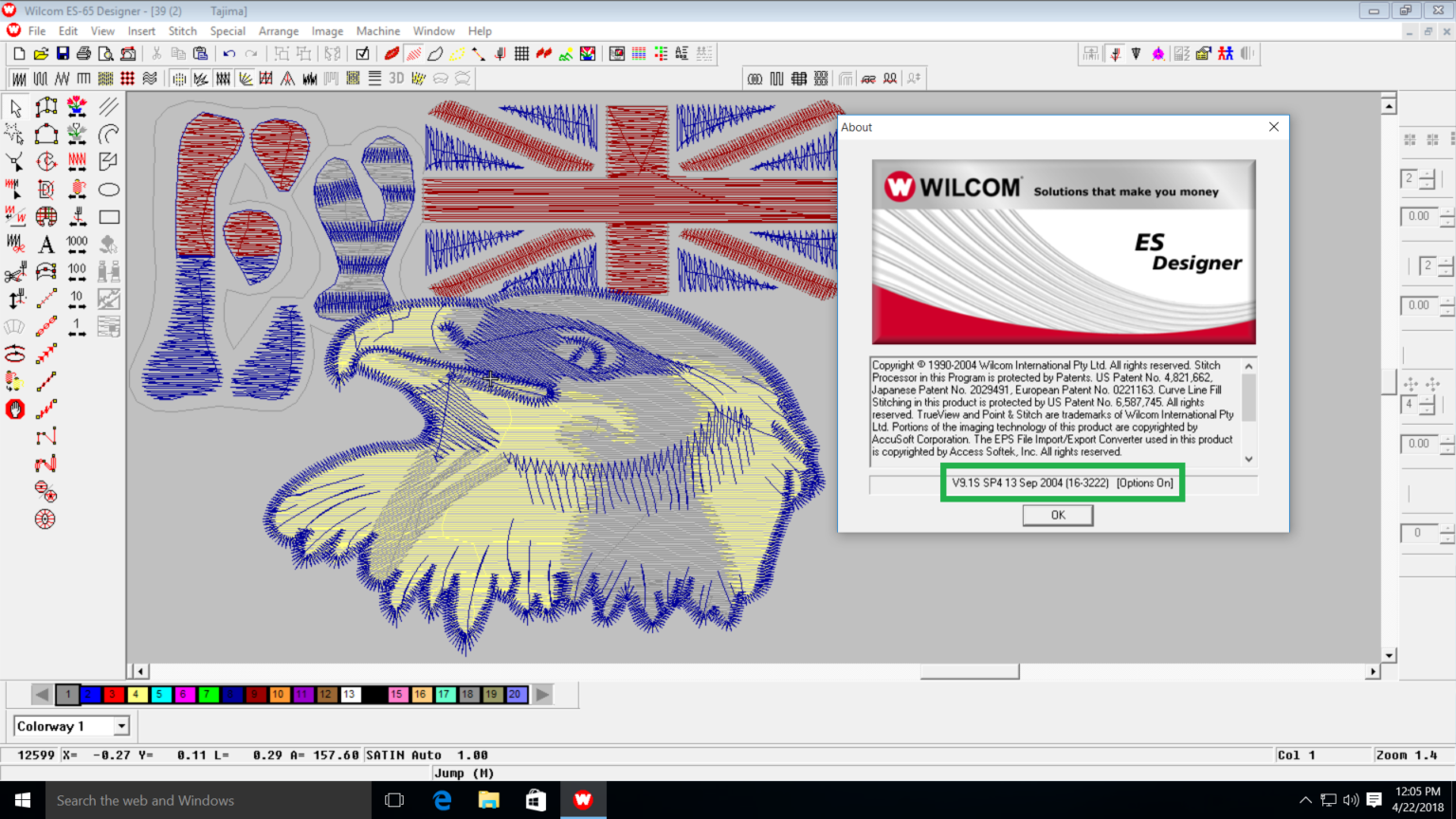Viewport: 1456px width, 819px height.
Task: Click the 3D stitch effect icon
Action: click(396, 79)
